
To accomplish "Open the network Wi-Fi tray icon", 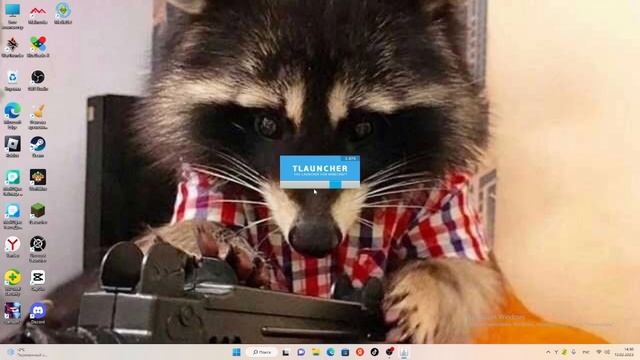I will coord(599,352).
